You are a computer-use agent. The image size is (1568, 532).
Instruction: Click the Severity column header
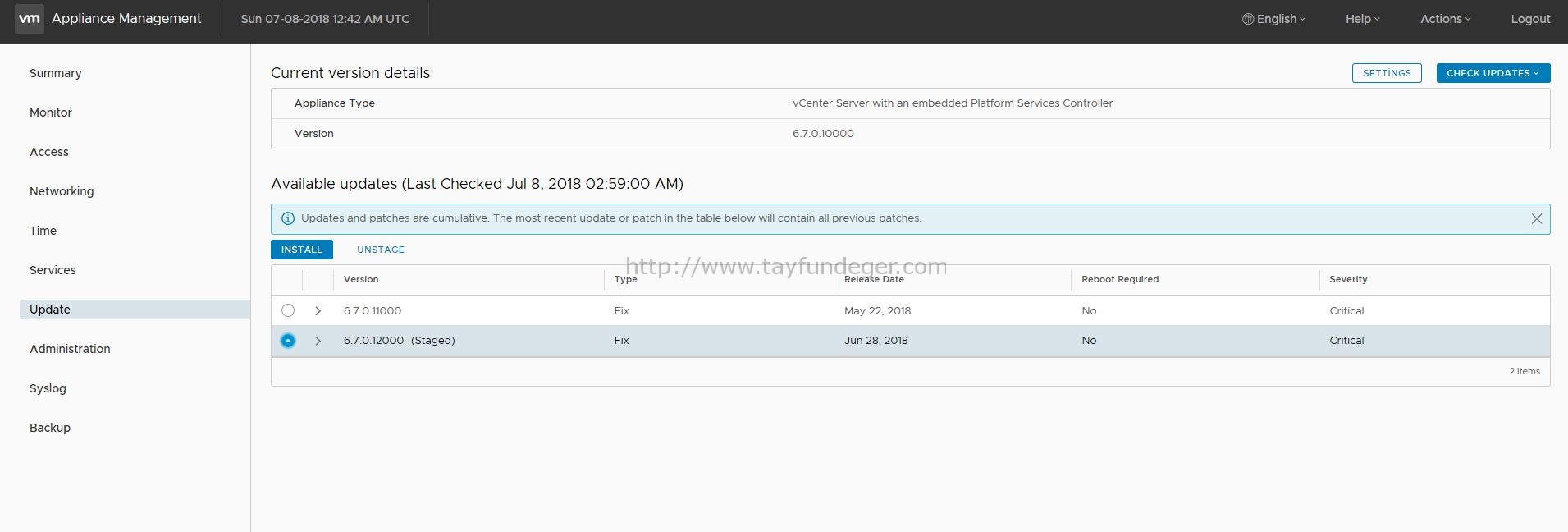click(1348, 279)
